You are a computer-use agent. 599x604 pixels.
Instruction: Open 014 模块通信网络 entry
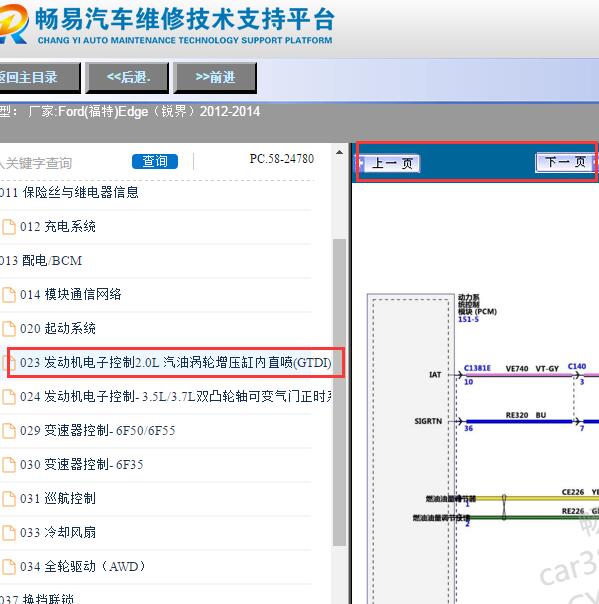click(x=70, y=295)
